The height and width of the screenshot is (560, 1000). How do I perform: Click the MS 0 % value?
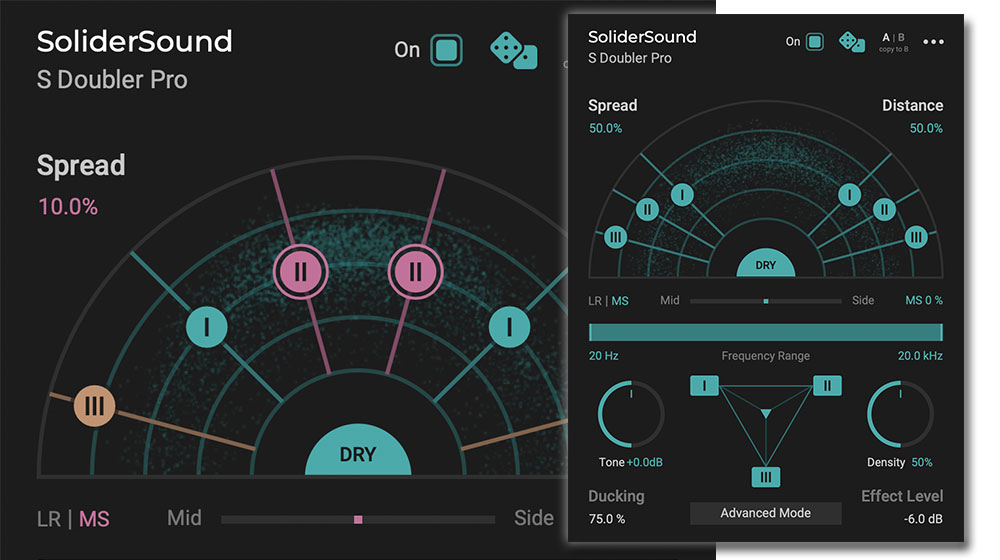point(923,300)
